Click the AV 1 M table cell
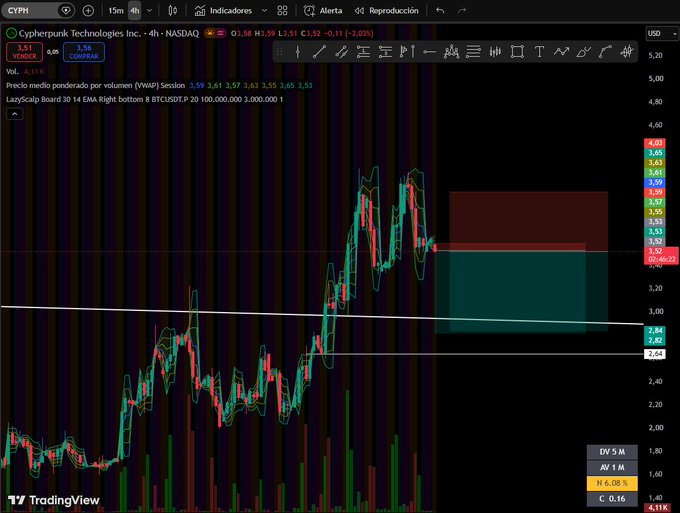Viewport: 680px width, 513px height. coord(612,467)
